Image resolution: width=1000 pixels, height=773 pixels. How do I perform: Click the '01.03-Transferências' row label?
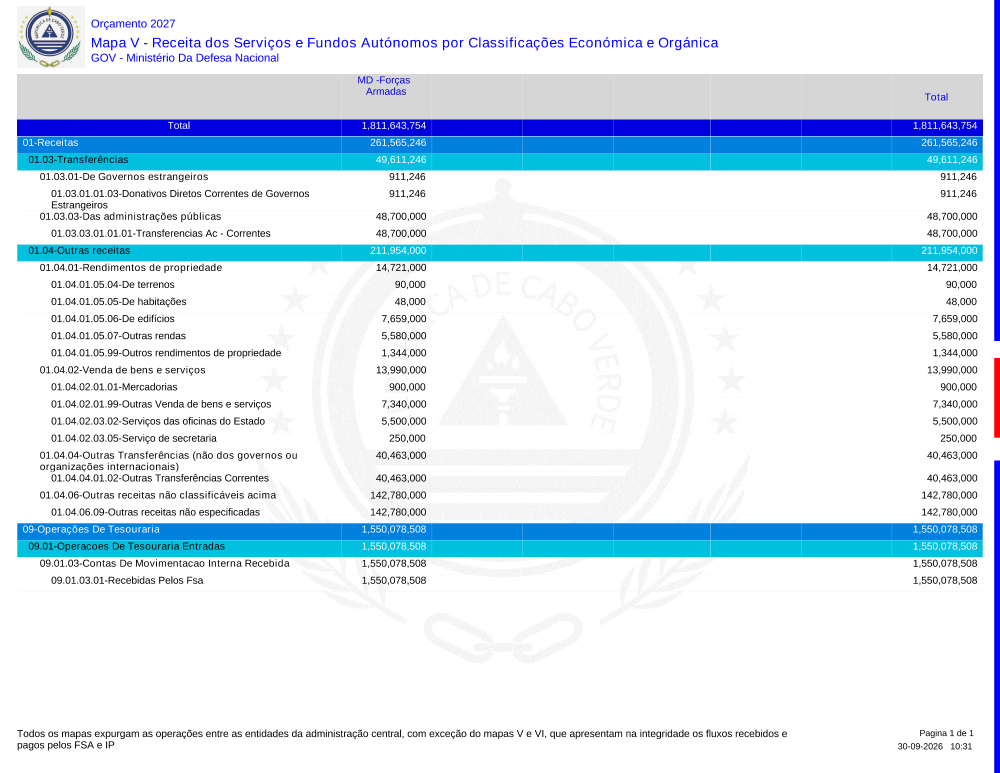tap(78, 160)
